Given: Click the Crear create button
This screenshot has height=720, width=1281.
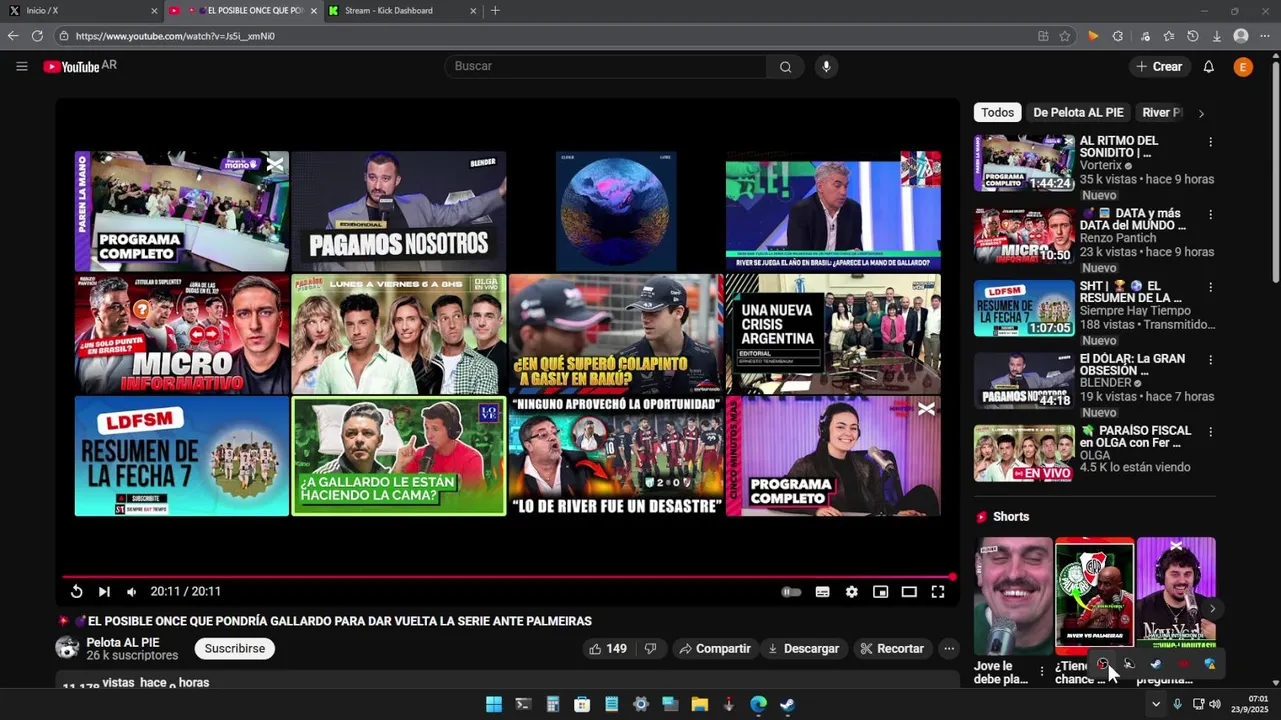Looking at the screenshot, I should [1159, 66].
